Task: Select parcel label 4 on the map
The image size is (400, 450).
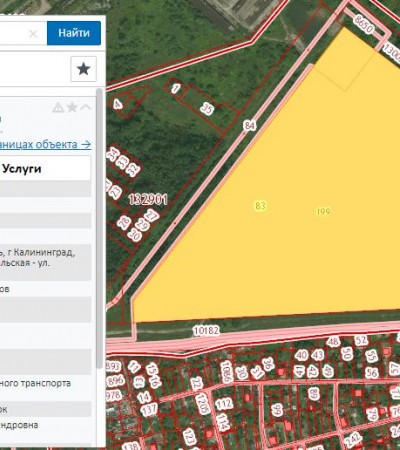Action: (117, 104)
